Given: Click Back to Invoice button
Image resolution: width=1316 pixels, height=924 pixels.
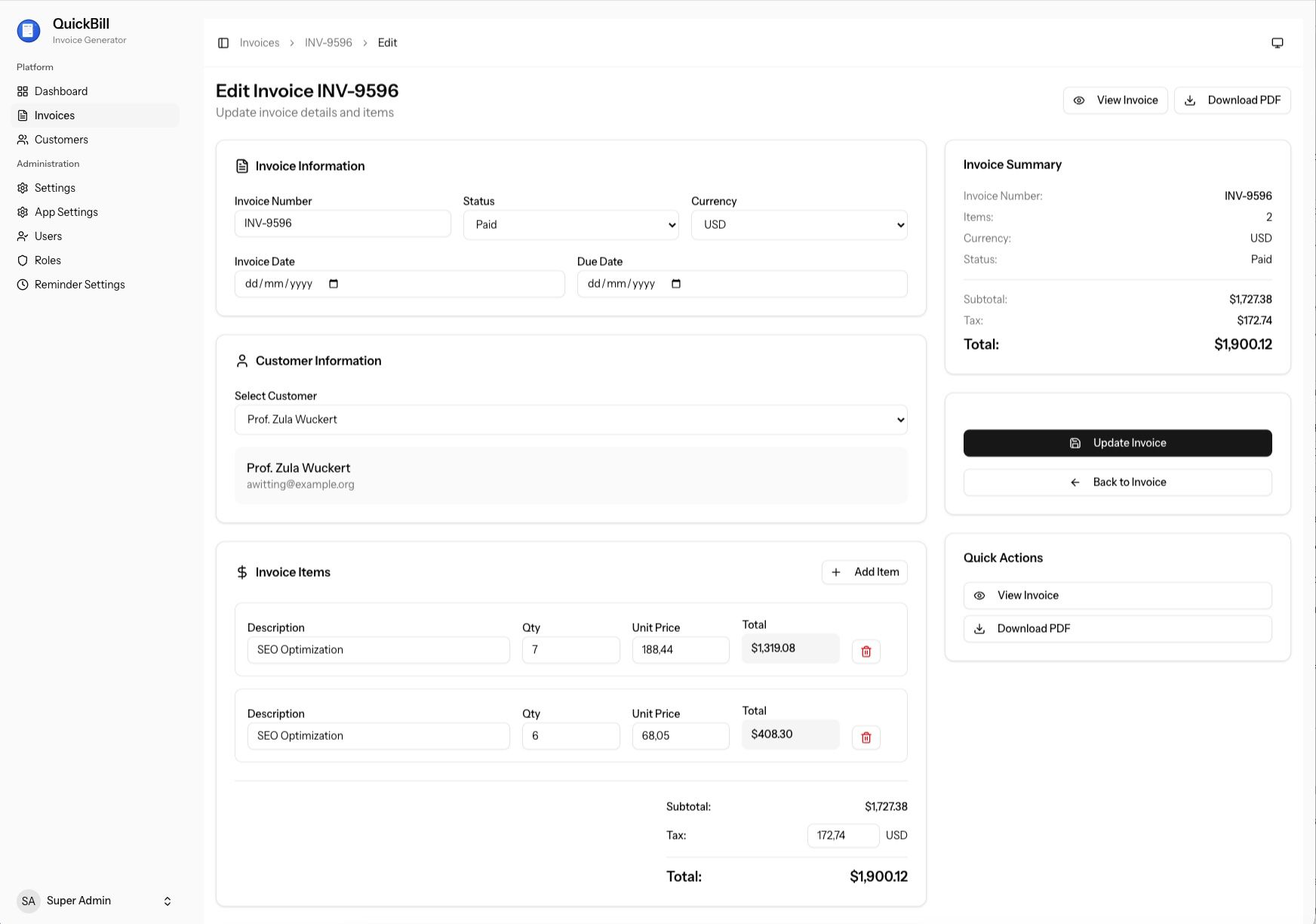Looking at the screenshot, I should click(1117, 482).
